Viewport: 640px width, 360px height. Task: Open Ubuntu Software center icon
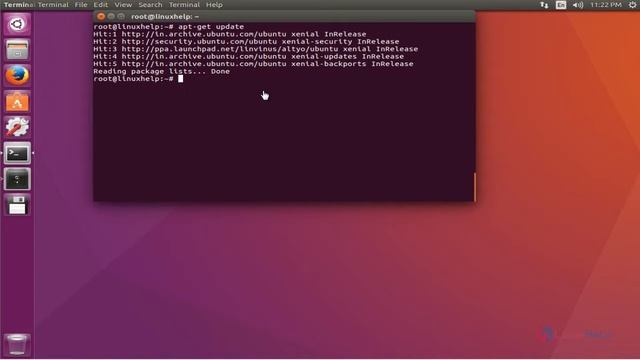point(17,102)
